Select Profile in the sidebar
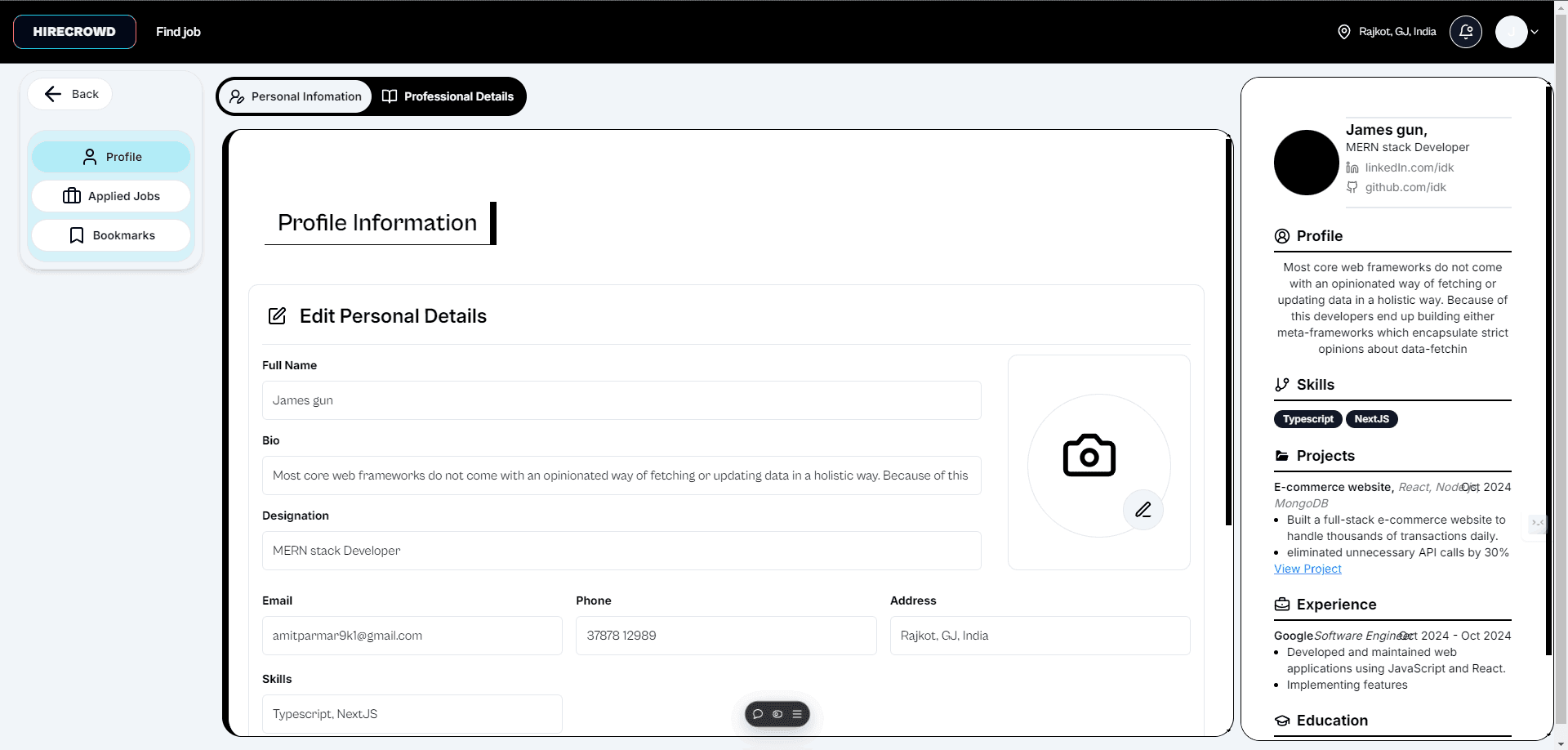1568x750 pixels. tap(111, 157)
